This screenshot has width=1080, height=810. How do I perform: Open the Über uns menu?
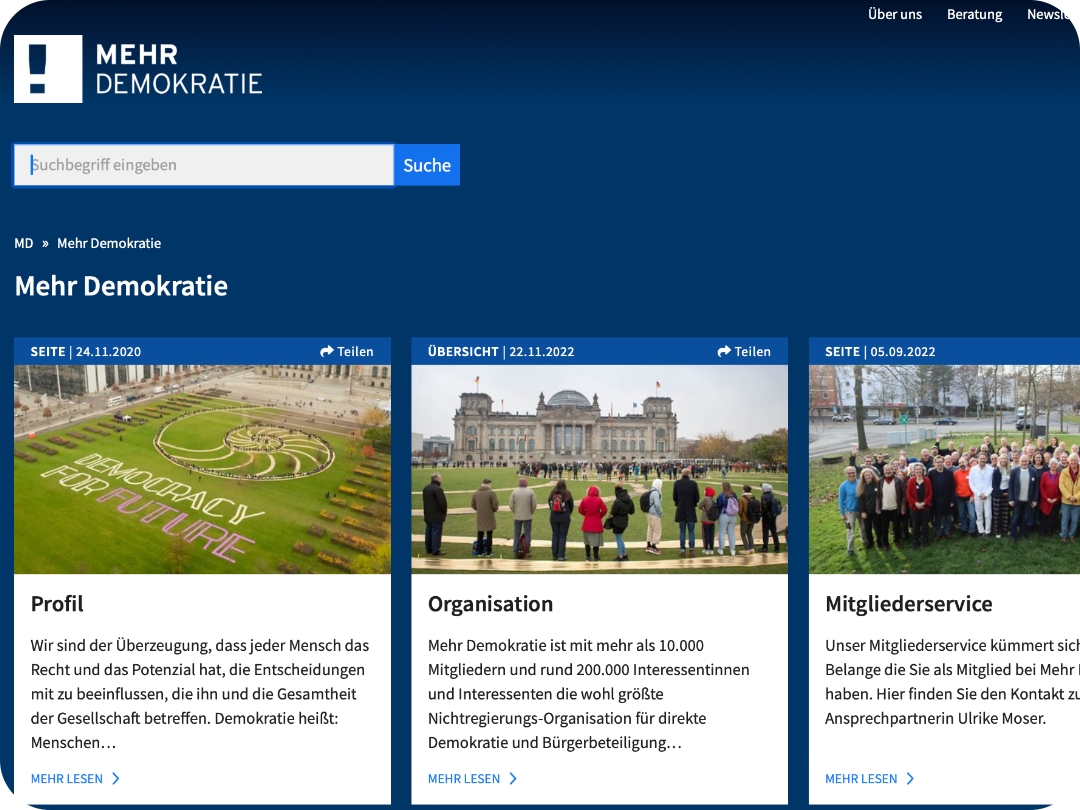tap(895, 14)
